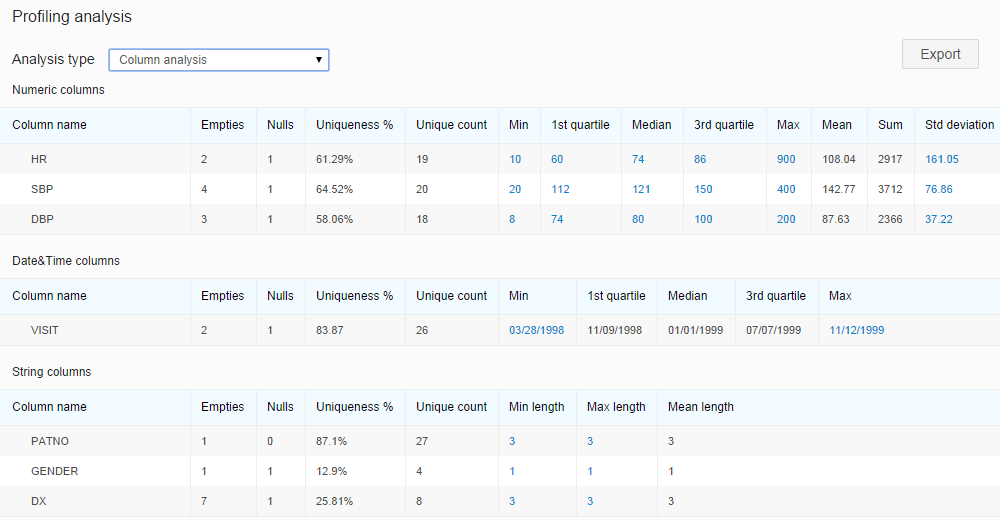Click the VISIT row name
The image size is (1000, 520).
(46, 330)
